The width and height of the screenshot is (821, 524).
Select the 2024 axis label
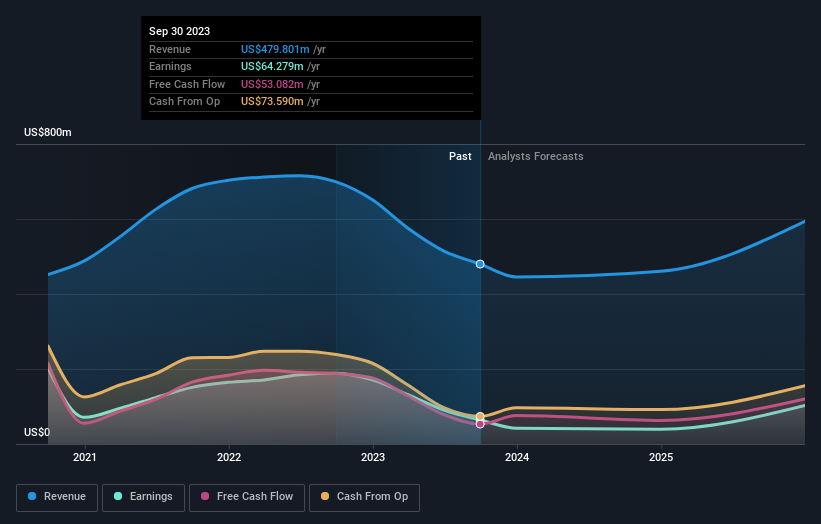point(517,457)
